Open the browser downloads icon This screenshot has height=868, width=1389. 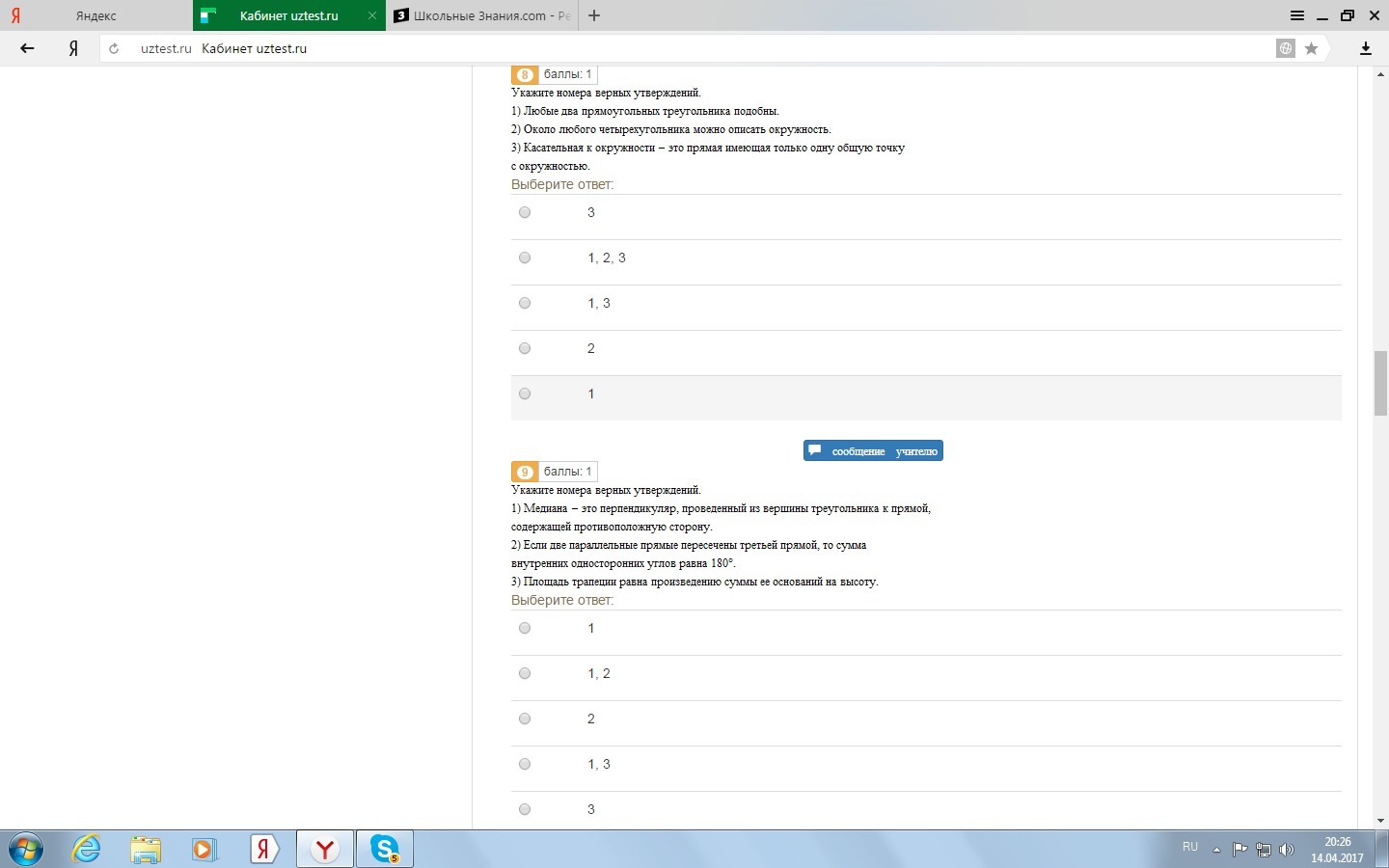[1366, 48]
